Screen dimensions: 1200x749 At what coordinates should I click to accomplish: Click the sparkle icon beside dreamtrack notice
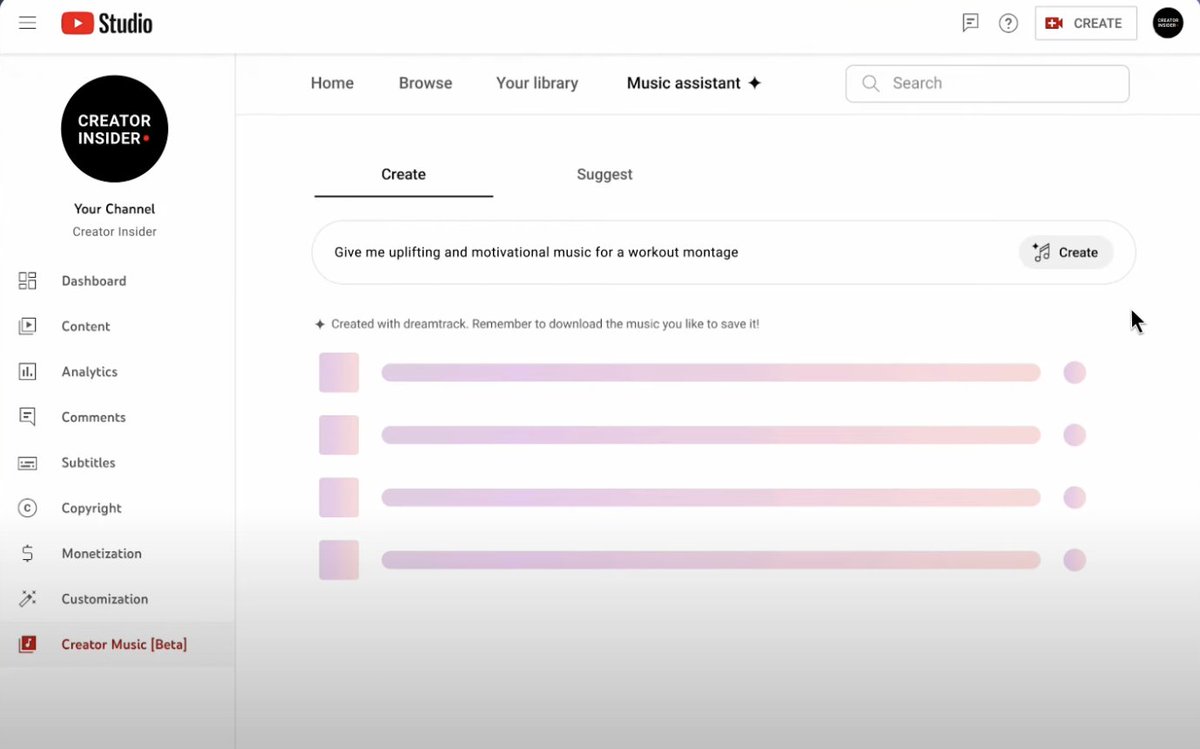coord(320,325)
